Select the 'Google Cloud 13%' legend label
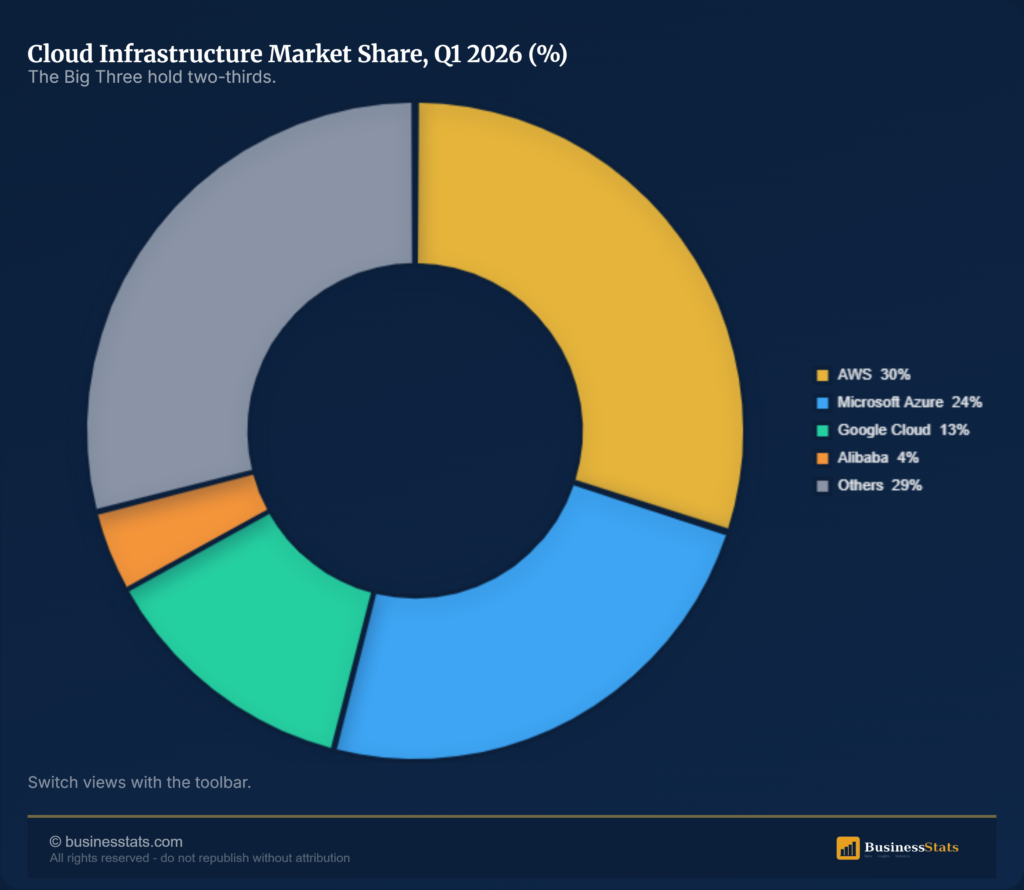 tap(903, 430)
